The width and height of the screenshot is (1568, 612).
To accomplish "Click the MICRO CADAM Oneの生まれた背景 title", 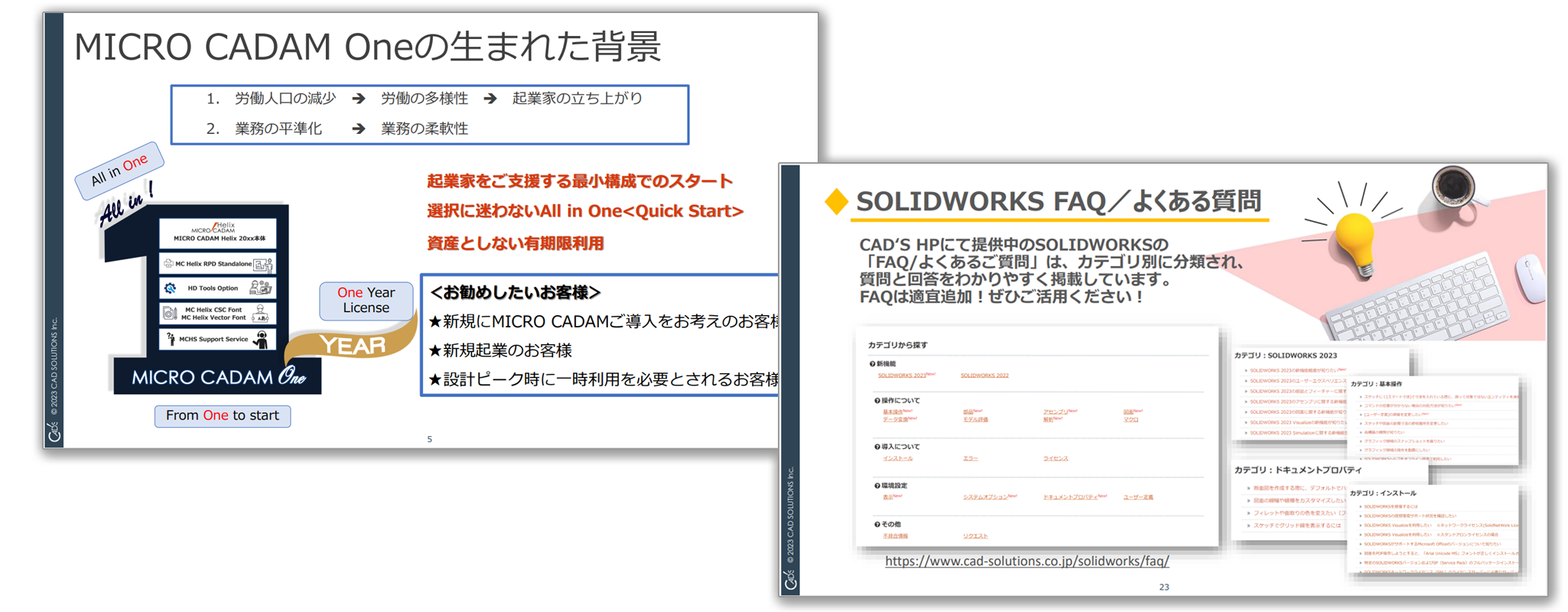I will (367, 47).
